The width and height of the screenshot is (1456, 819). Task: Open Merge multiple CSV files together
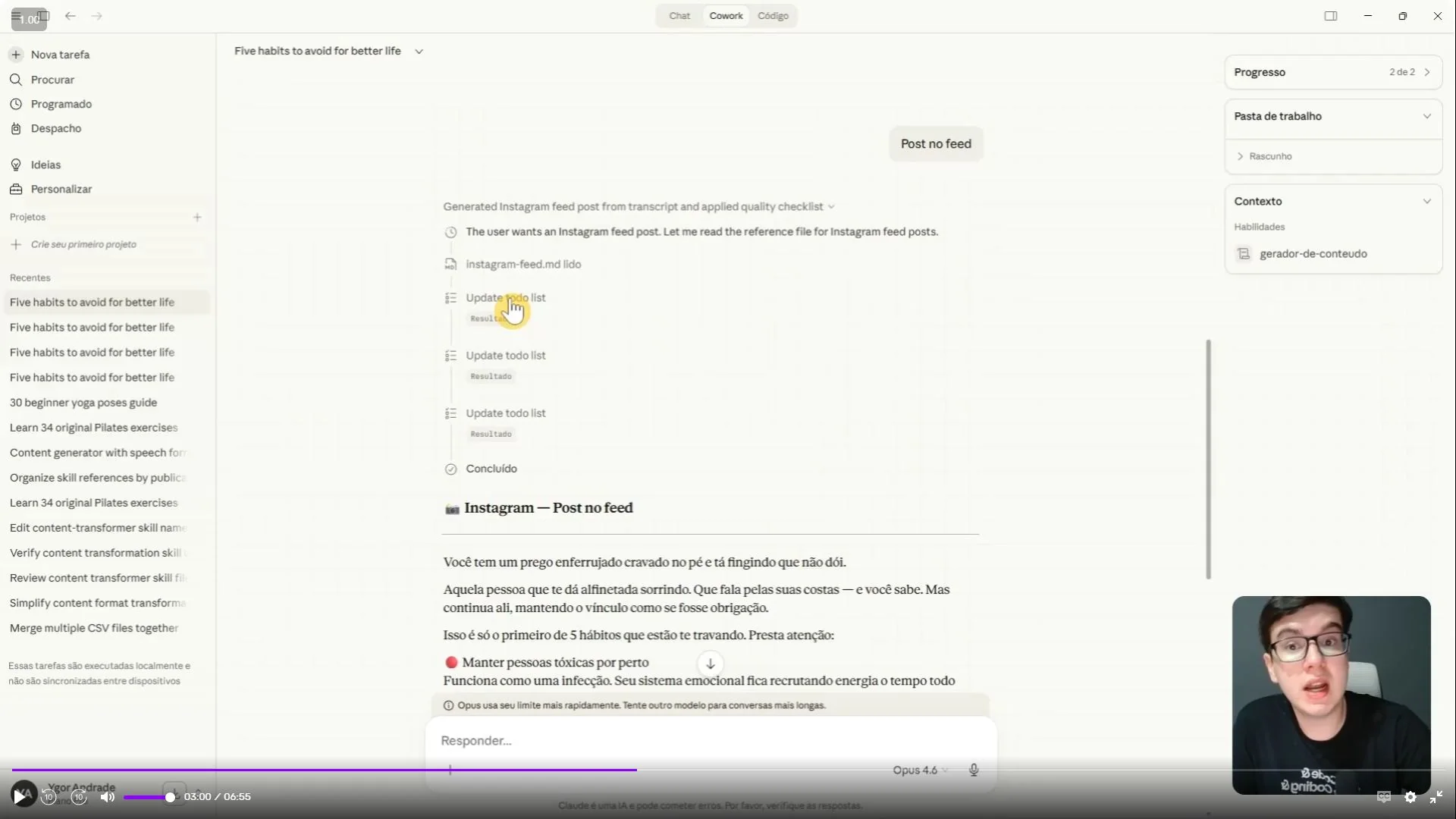coord(94,628)
